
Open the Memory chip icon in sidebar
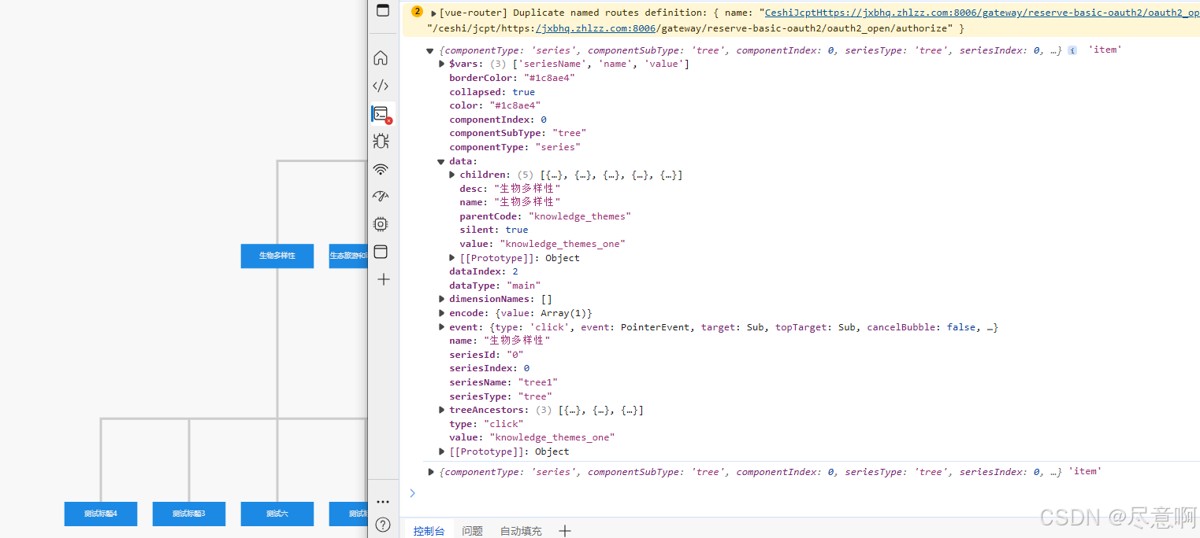point(381,224)
